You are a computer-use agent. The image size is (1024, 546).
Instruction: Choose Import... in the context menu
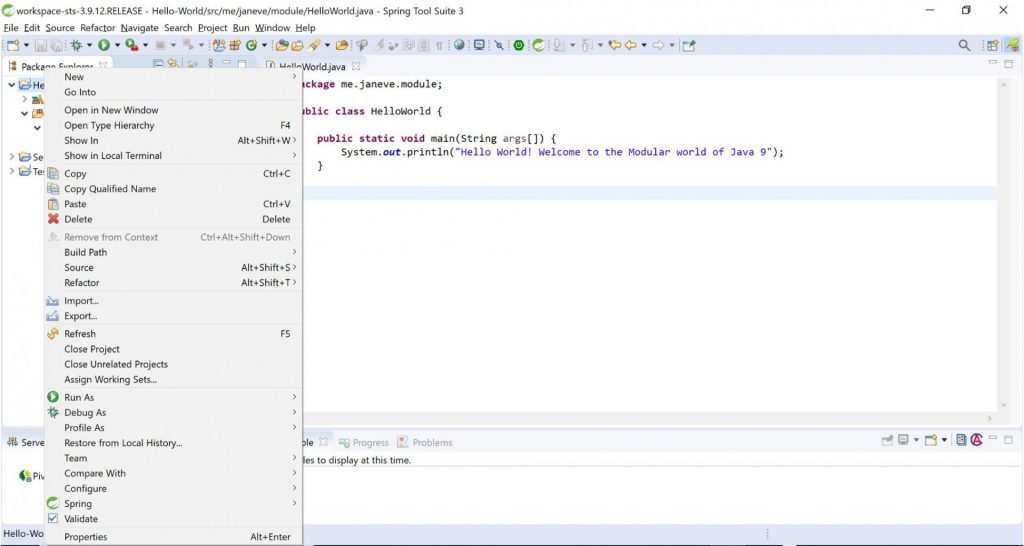(173, 301)
